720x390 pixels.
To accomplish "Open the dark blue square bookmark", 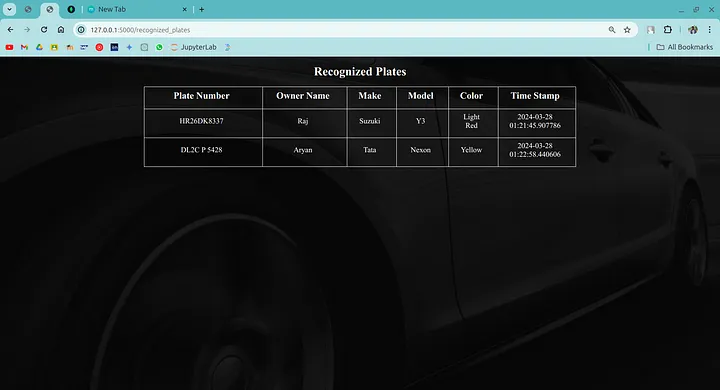I will pos(114,47).
